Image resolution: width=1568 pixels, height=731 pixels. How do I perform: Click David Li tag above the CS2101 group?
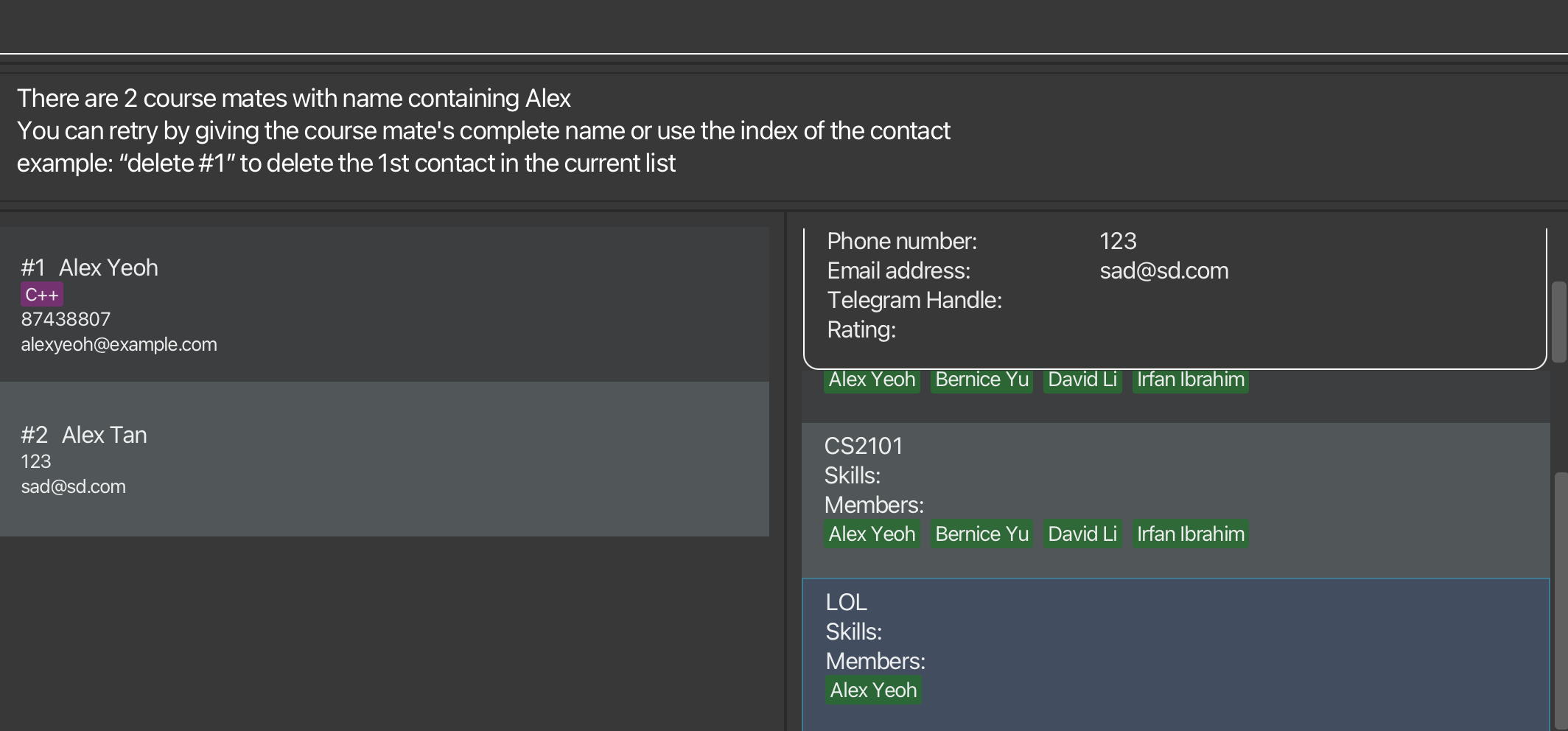[1082, 380]
